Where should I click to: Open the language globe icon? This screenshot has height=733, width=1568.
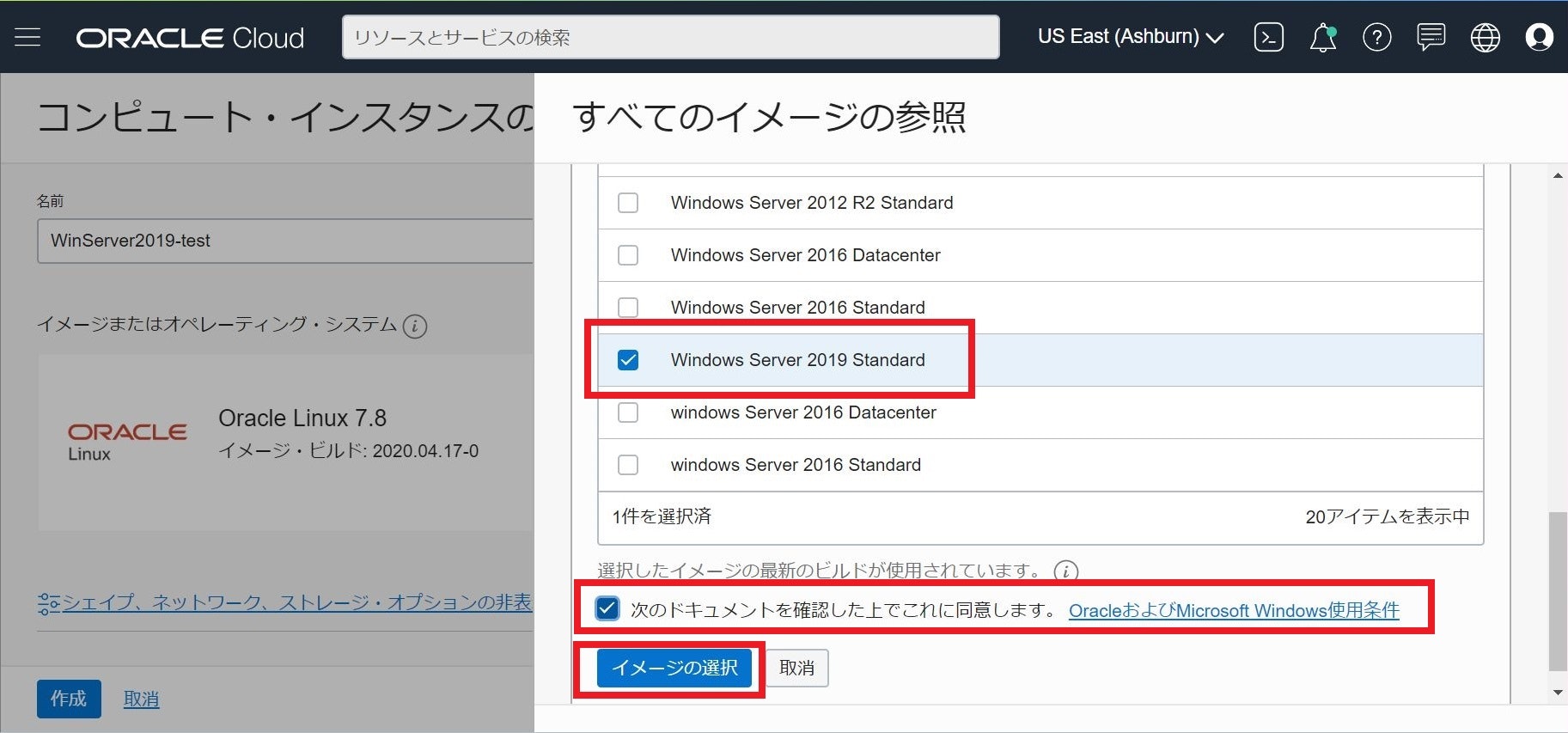pos(1486,37)
